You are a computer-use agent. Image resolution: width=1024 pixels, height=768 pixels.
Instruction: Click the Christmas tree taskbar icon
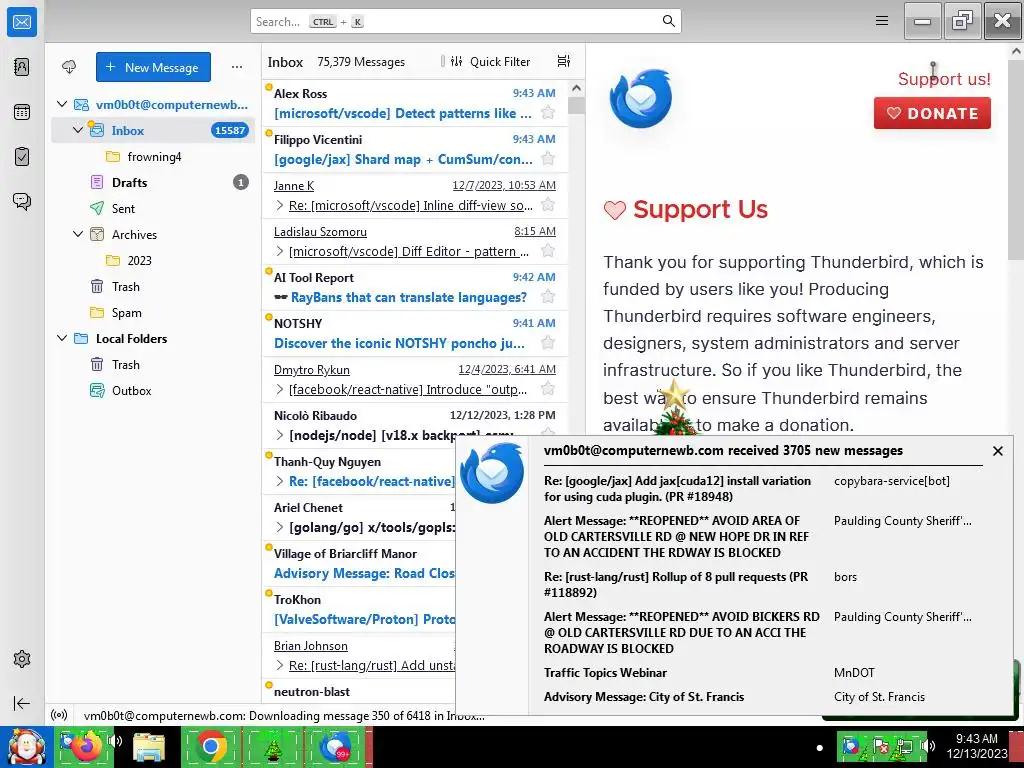click(273, 748)
